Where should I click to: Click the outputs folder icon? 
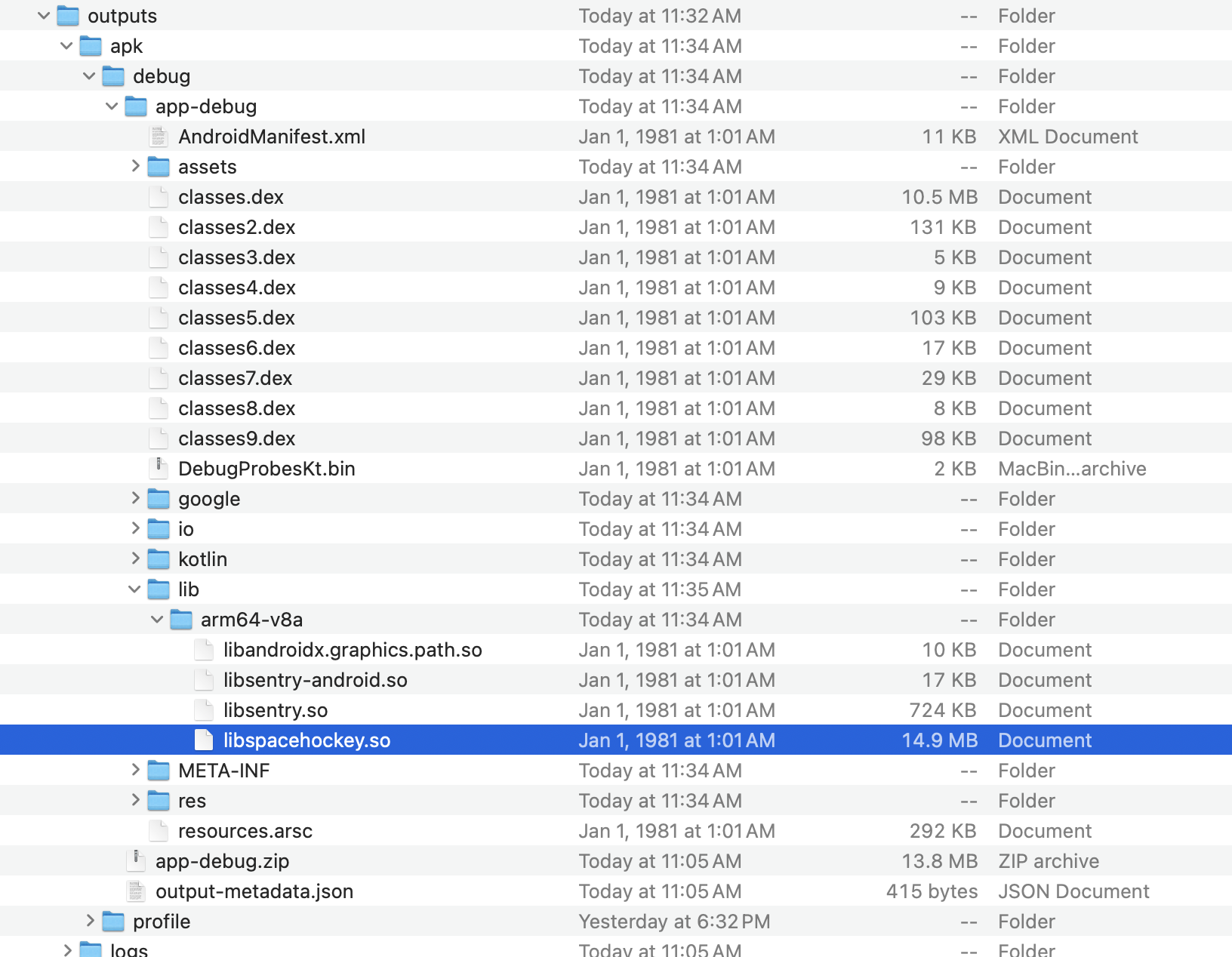68,16
